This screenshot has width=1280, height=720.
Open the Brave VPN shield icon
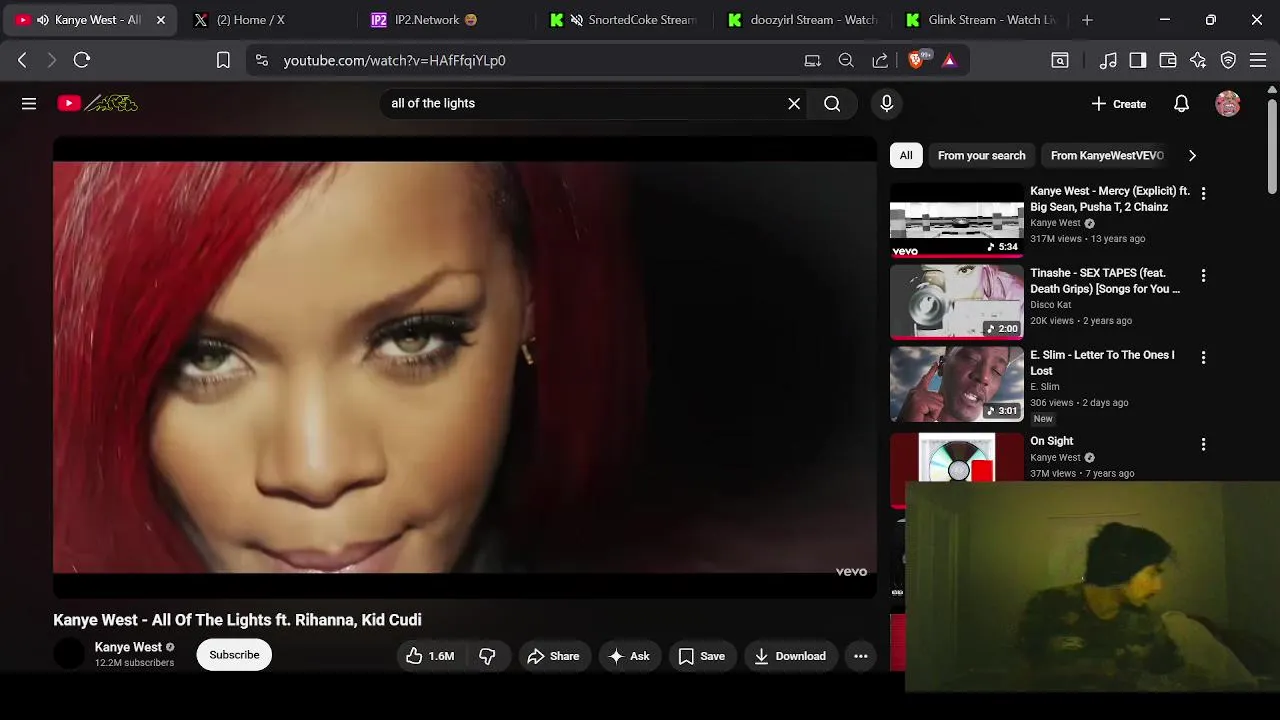point(1228,60)
